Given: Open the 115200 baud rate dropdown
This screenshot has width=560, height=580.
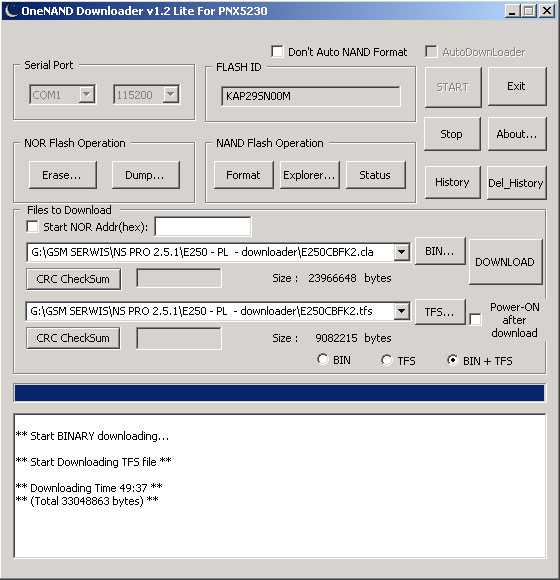Looking at the screenshot, I should click(171, 94).
